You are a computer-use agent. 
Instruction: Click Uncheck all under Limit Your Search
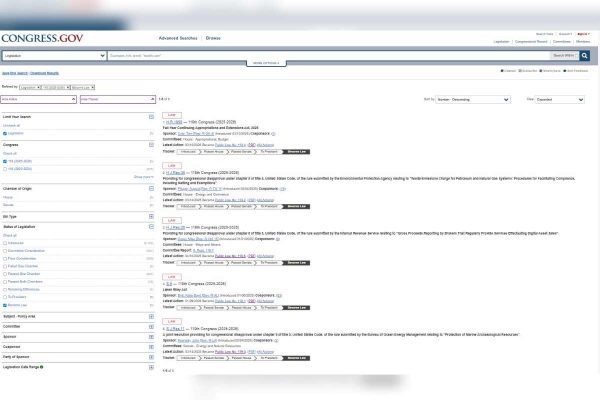[x=11, y=126]
